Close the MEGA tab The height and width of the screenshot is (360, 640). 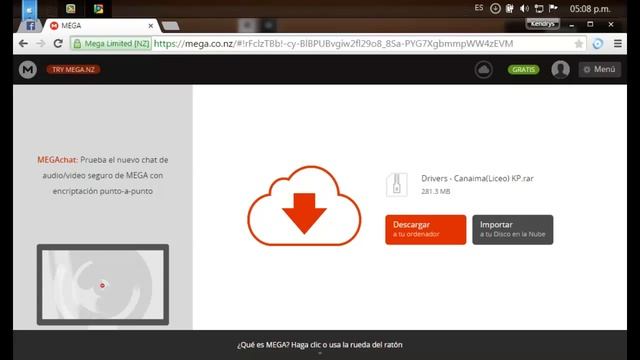[151, 26]
